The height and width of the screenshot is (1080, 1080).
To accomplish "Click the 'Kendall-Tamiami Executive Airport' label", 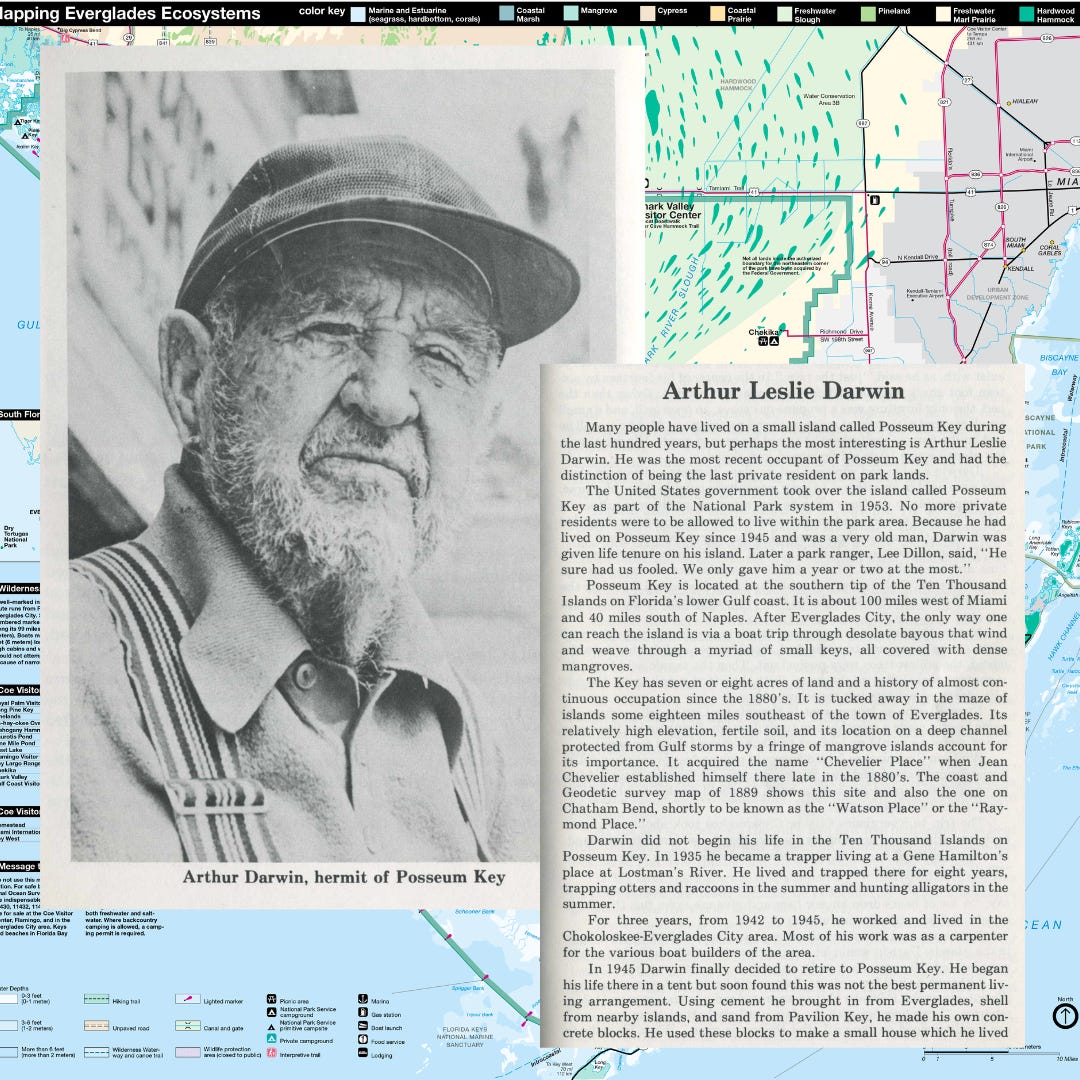I will (925, 293).
